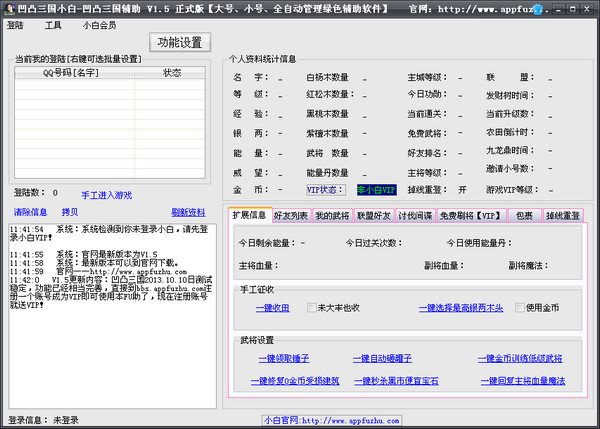600x429 pixels.
Task: Open the 小白会员 menu
Action: pos(99,25)
